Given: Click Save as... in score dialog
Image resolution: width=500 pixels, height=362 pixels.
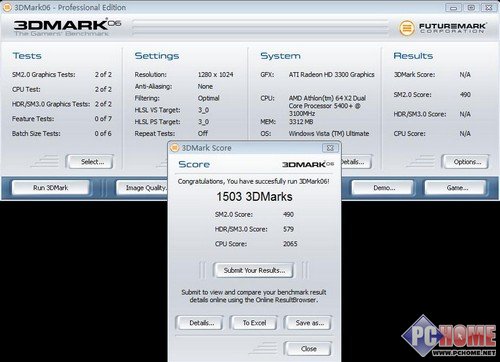Looking at the screenshot, I should coord(308,323).
